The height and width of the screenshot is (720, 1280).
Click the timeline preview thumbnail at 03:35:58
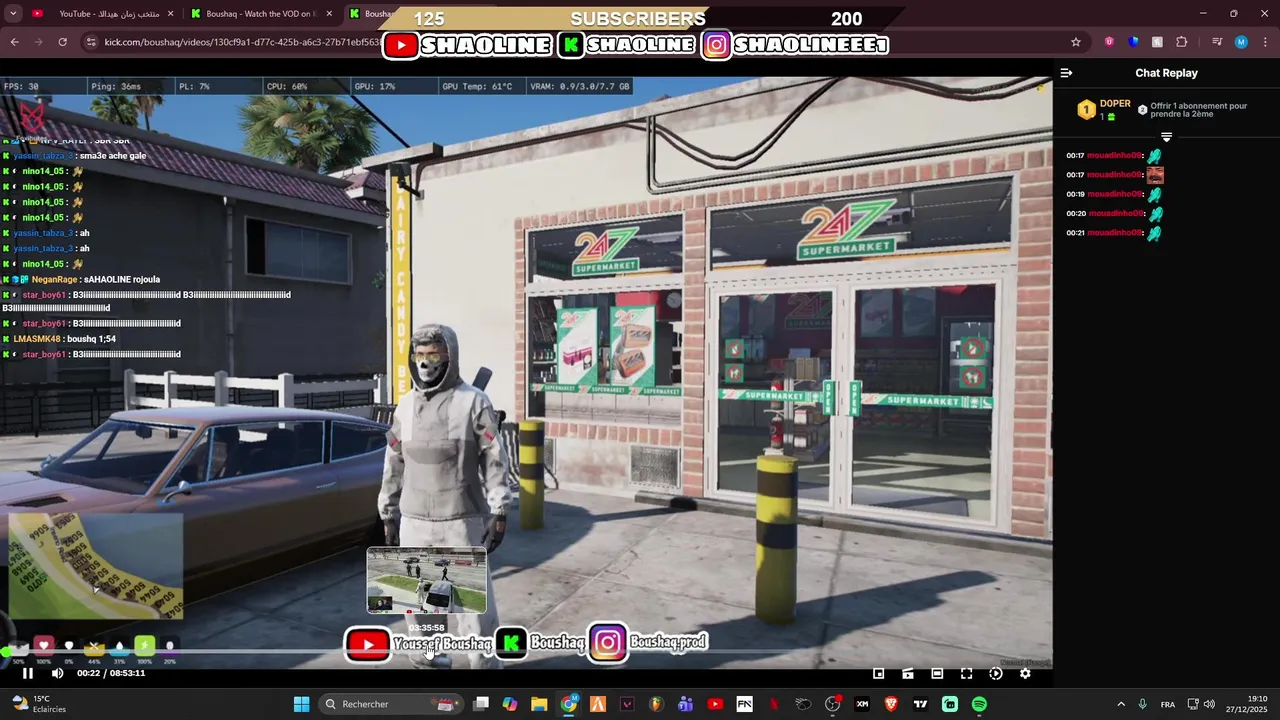(427, 580)
